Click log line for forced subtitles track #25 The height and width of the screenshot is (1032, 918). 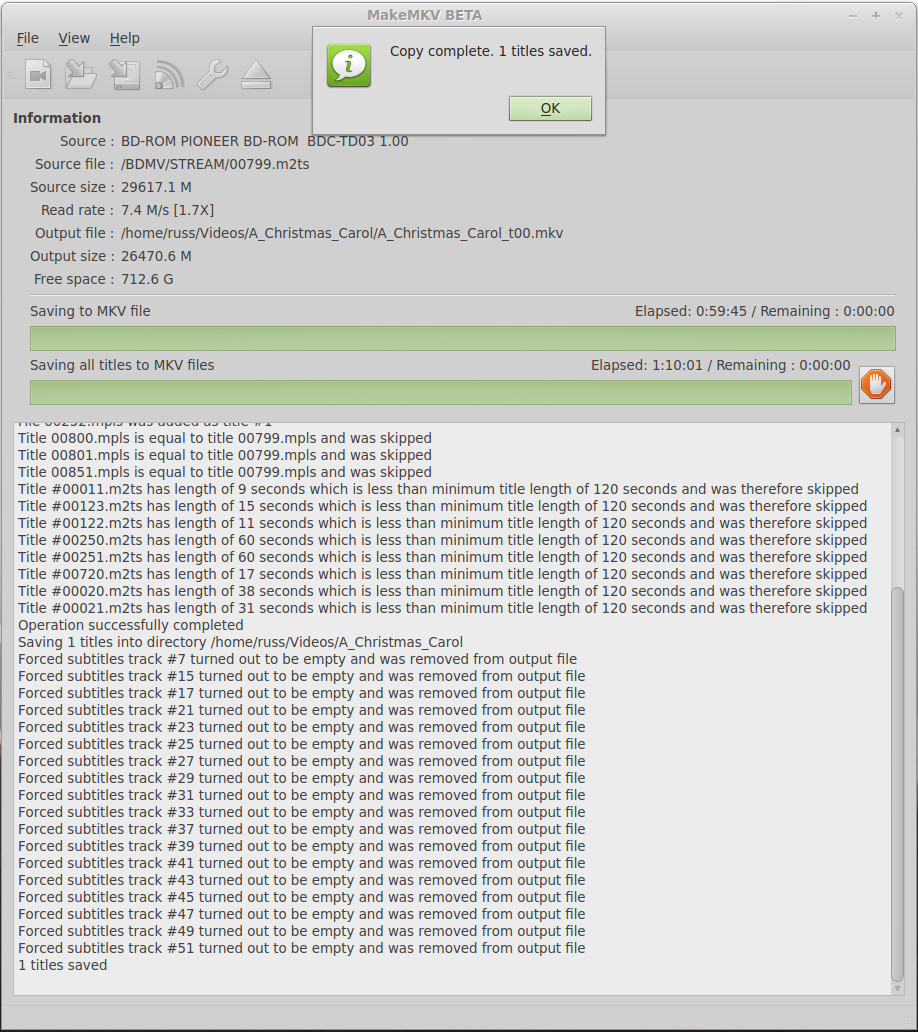click(301, 744)
